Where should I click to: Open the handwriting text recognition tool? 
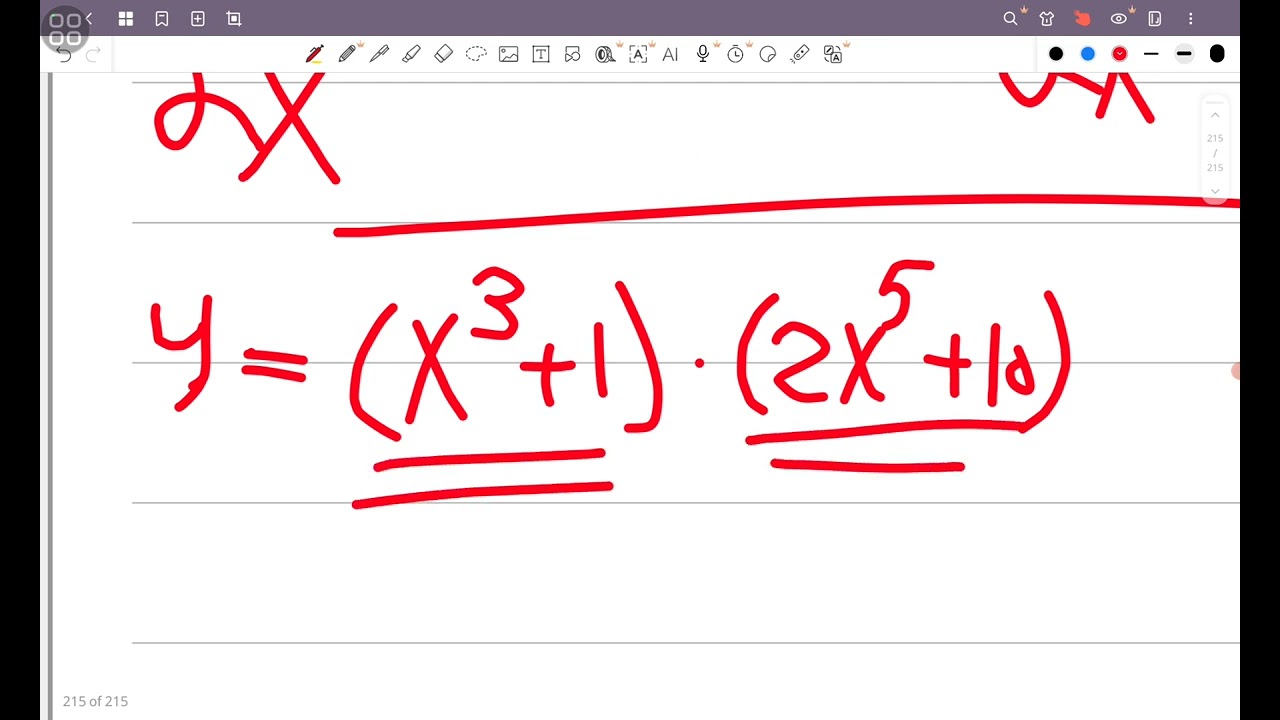[x=638, y=54]
